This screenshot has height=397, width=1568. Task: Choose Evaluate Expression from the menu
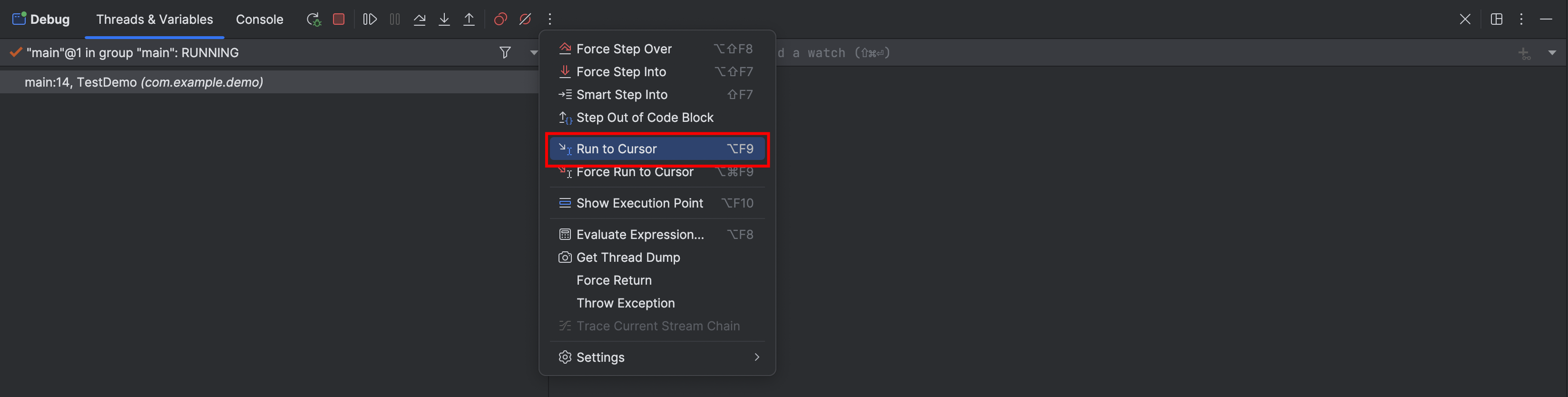640,234
